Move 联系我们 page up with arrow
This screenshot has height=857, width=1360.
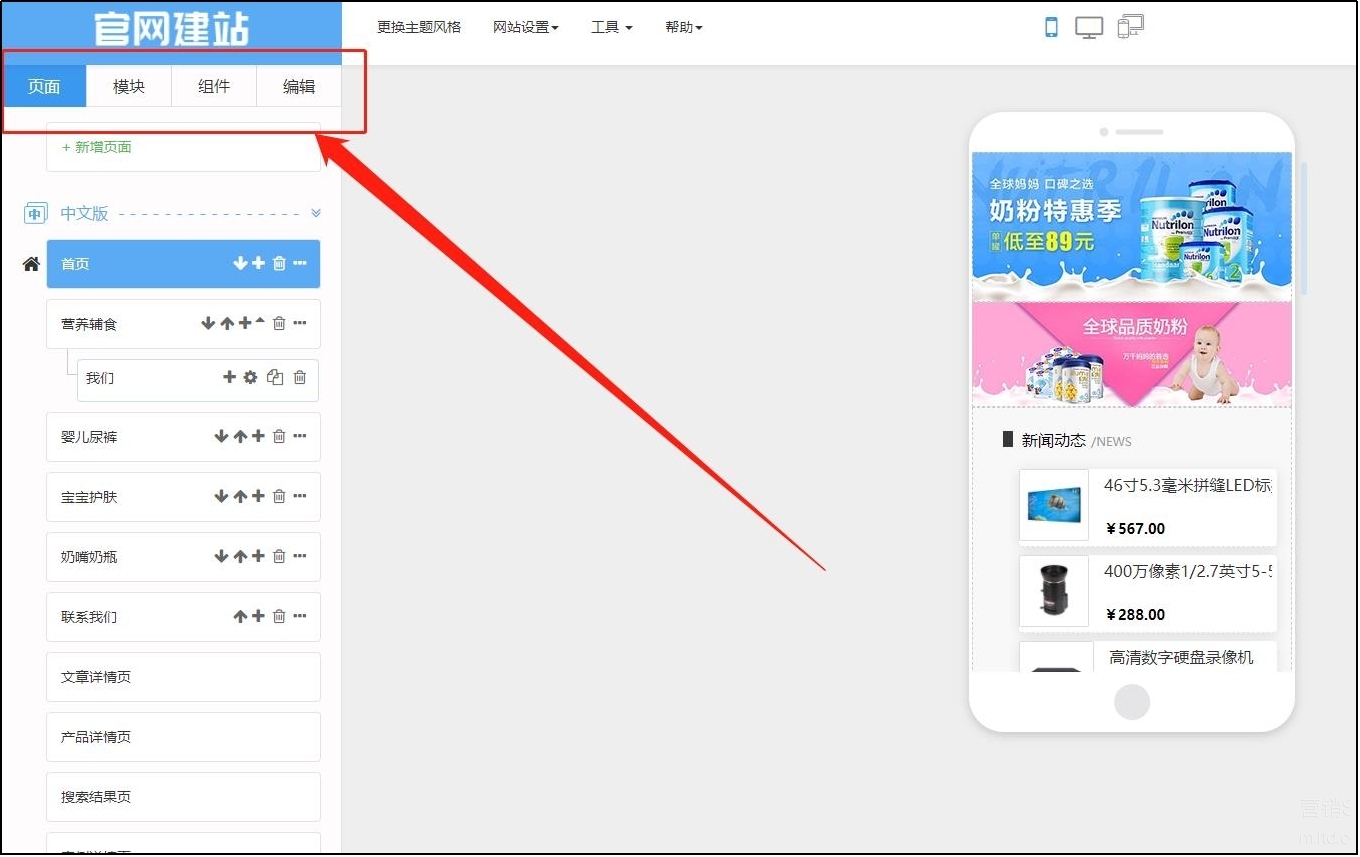click(x=240, y=617)
